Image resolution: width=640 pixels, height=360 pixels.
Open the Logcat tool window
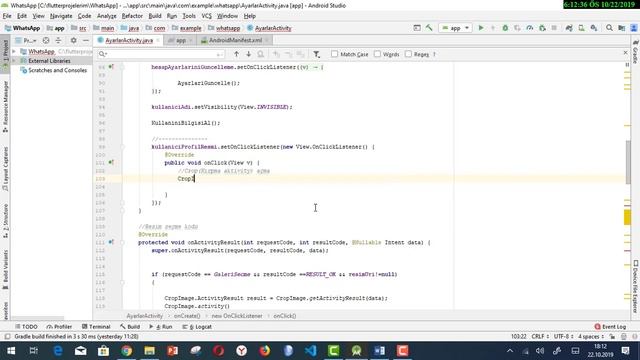click(197, 327)
